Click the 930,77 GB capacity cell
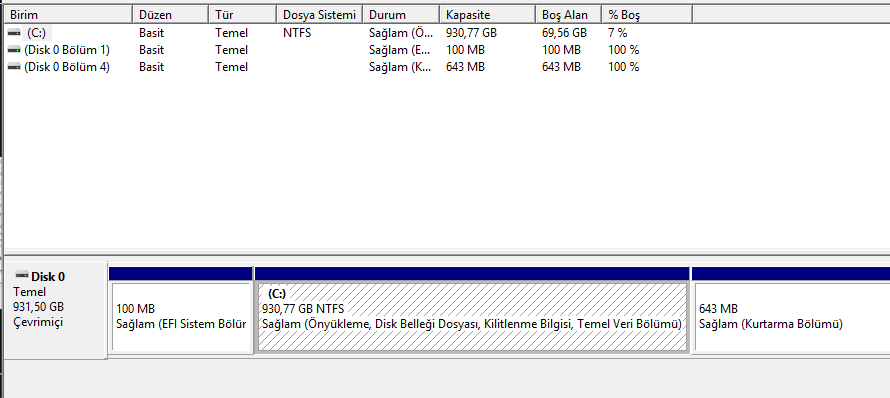Viewport: 890px width, 398px height. [471, 33]
